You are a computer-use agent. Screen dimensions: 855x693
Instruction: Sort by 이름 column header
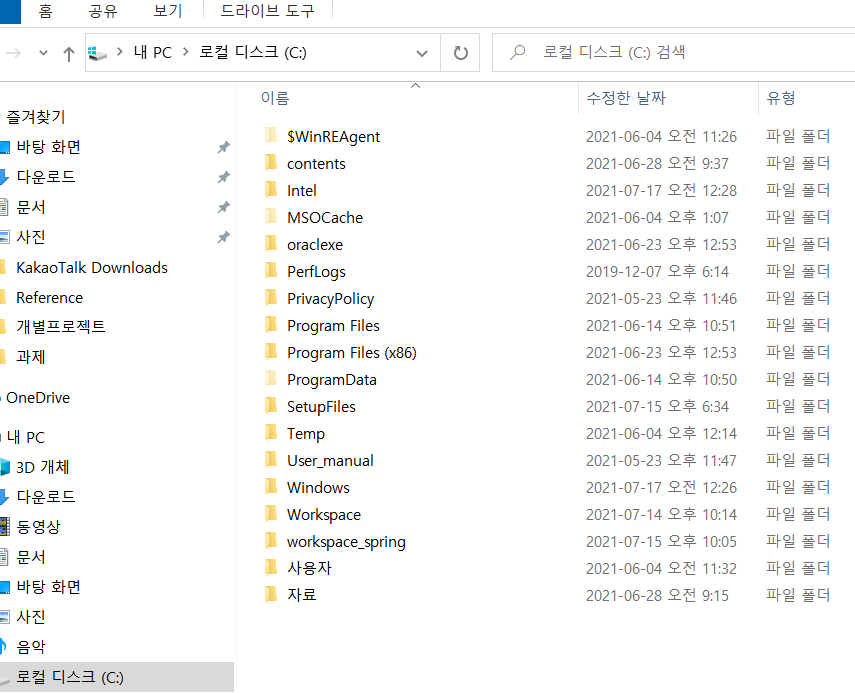click(x=275, y=98)
